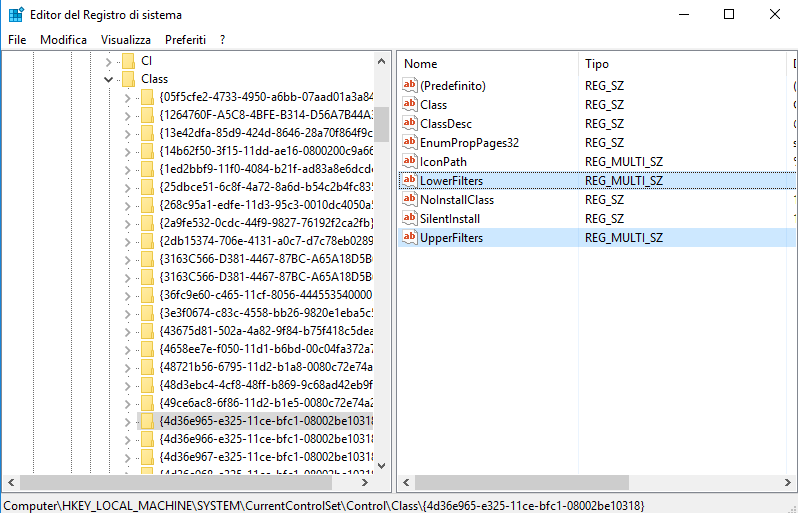This screenshot has width=798, height=513.
Task: Click the Registry Editor app icon in title bar
Action: click(x=16, y=15)
